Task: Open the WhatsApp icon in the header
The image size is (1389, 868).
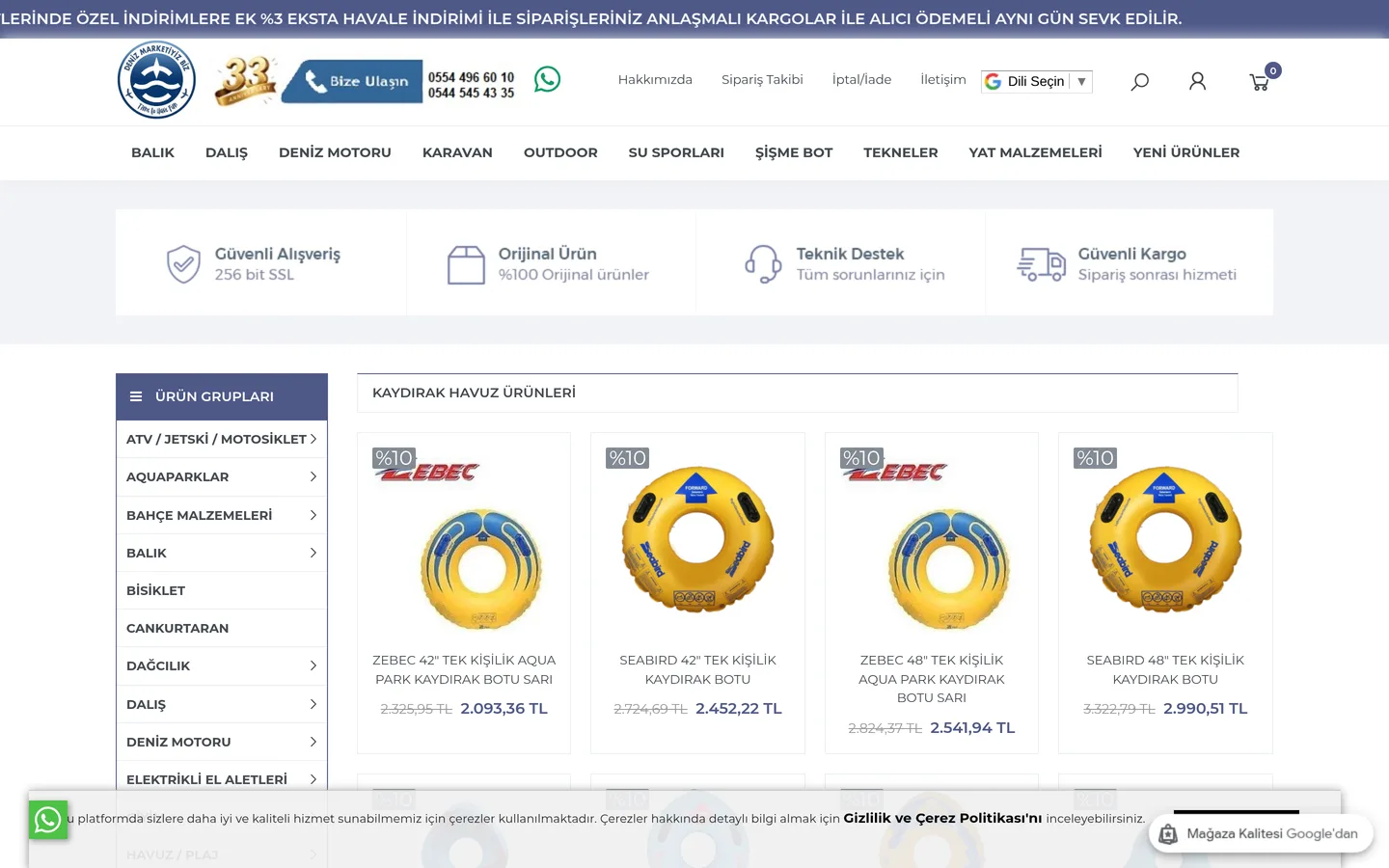Action: 547,79
